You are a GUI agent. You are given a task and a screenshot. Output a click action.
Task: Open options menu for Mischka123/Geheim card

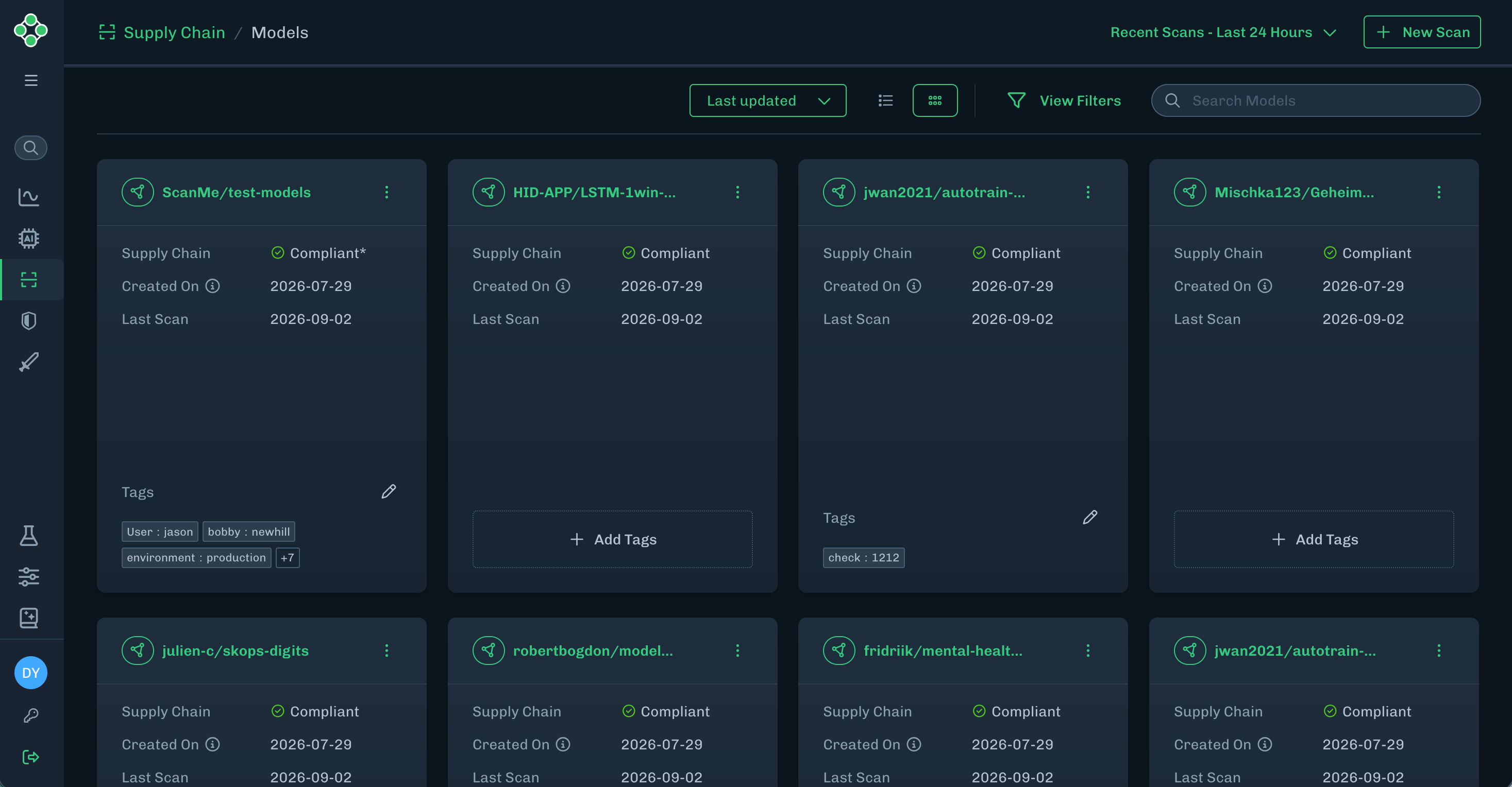click(1439, 192)
